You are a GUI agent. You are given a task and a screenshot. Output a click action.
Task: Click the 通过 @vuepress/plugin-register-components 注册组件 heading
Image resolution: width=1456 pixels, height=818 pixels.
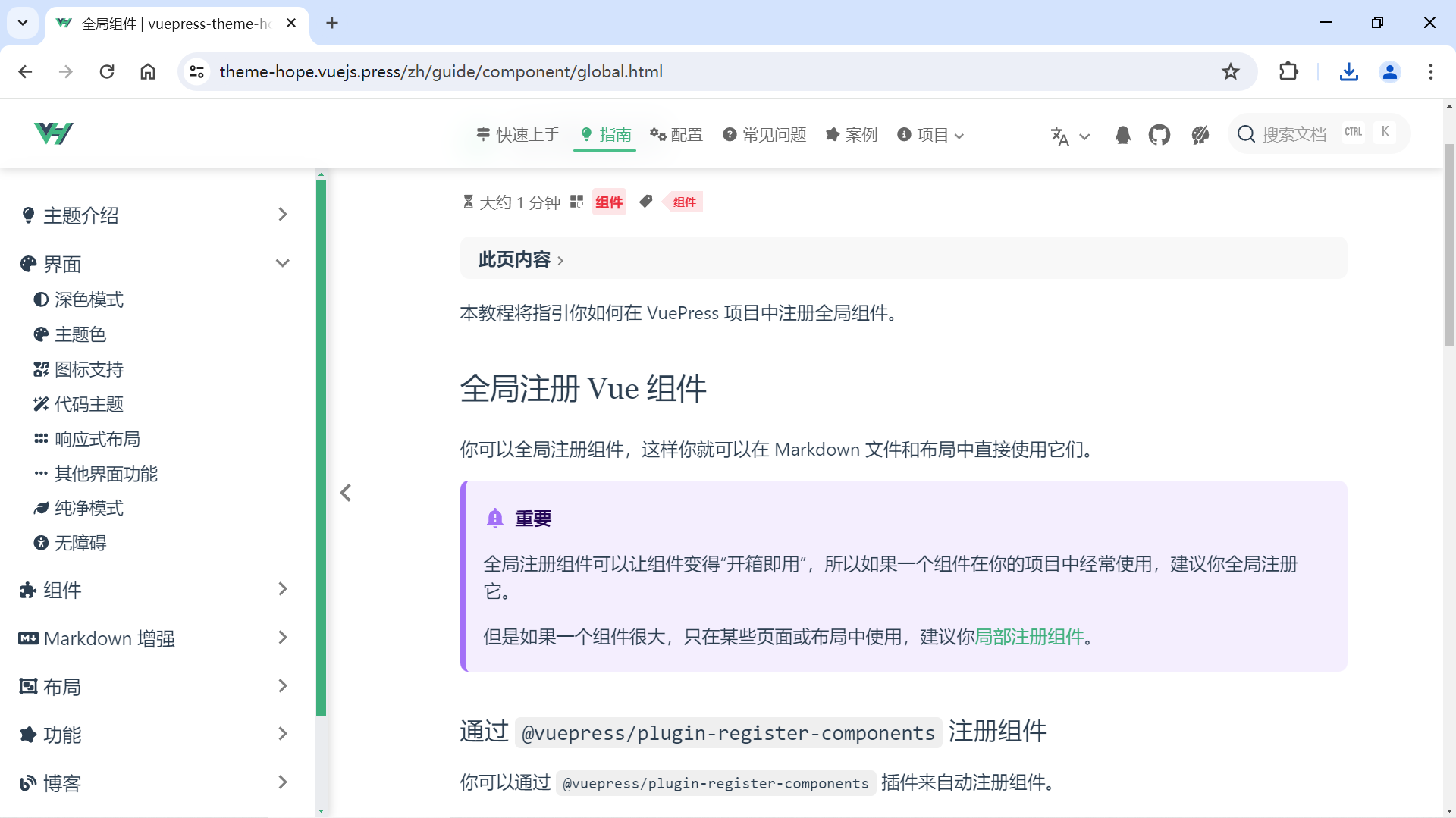(753, 732)
